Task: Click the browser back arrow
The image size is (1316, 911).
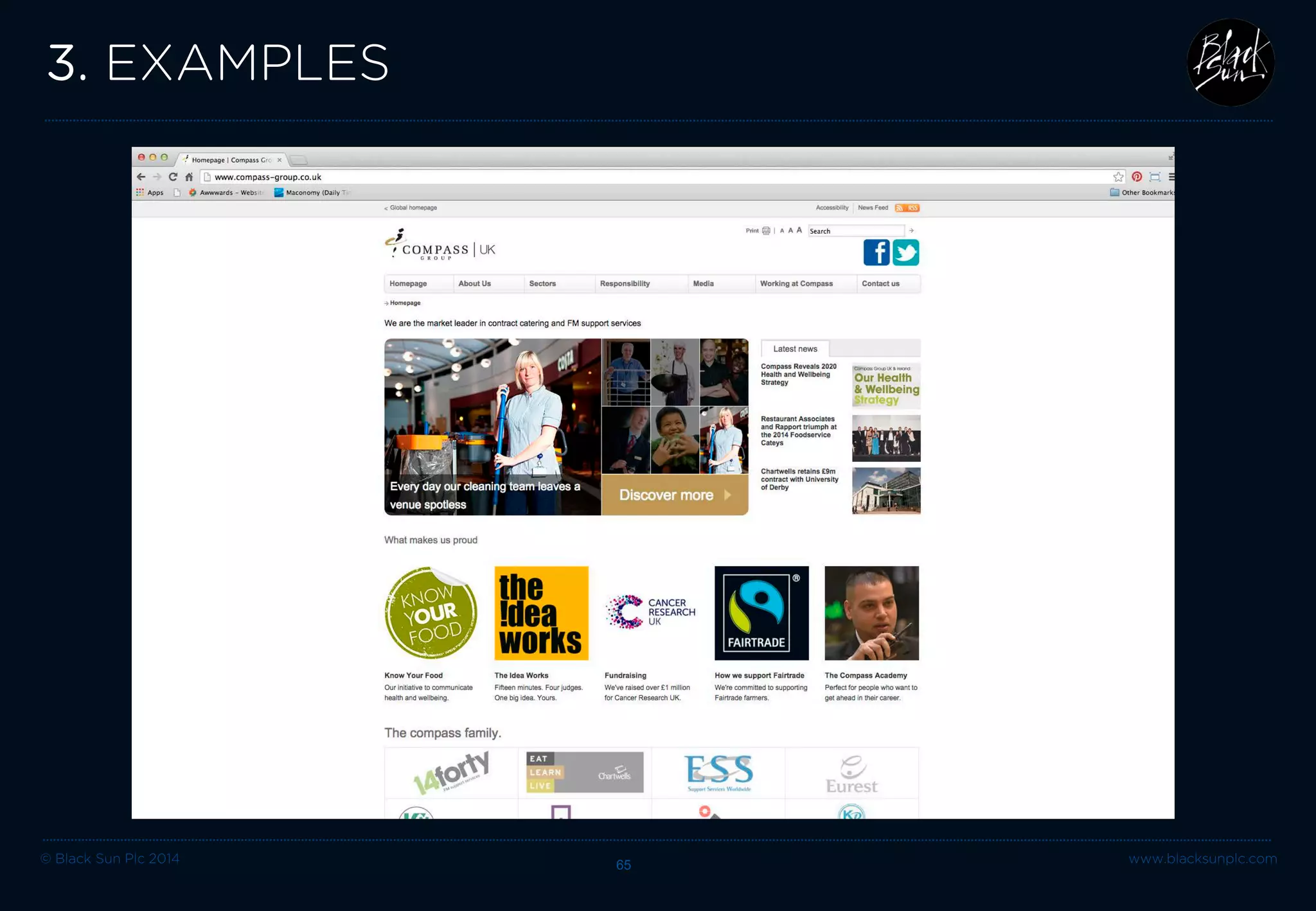Action: (x=141, y=177)
